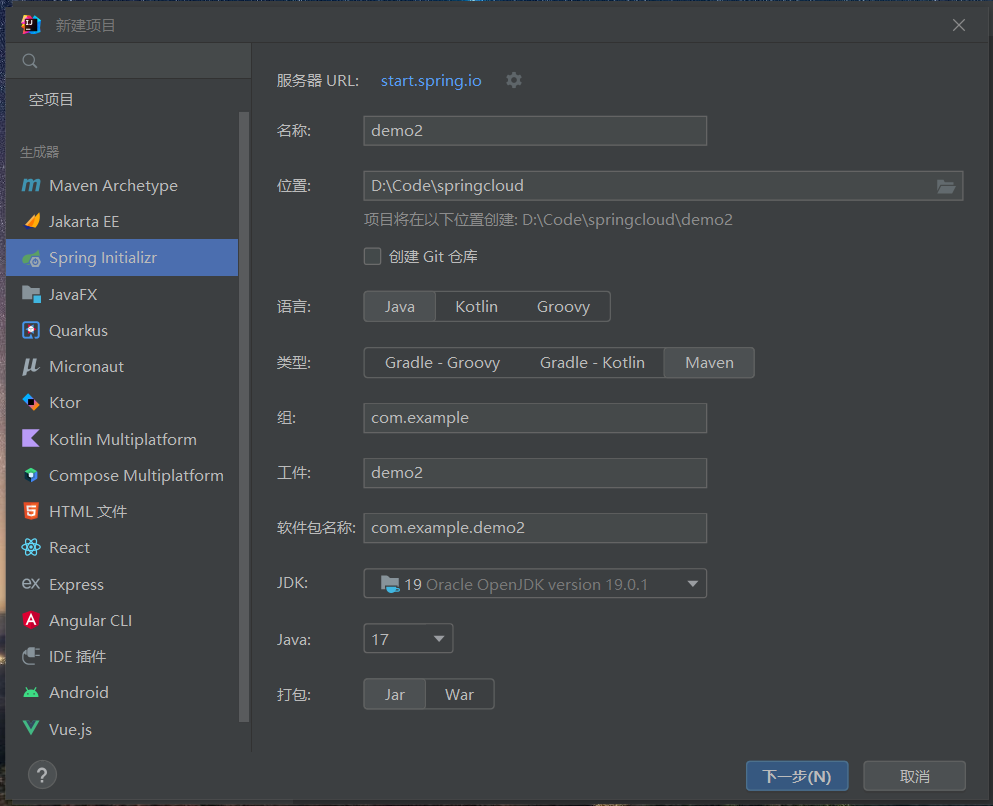Click the Vue.js logo icon
This screenshot has width=993, height=806.
pos(31,727)
